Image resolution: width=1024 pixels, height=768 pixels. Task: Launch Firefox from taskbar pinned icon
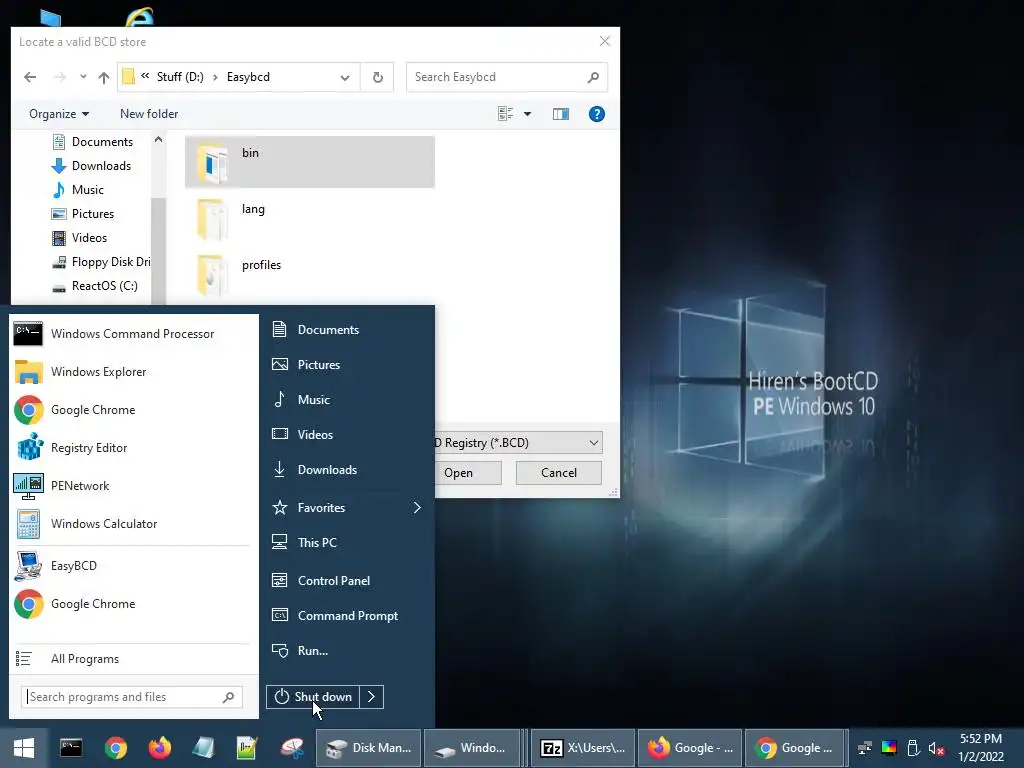(159, 748)
